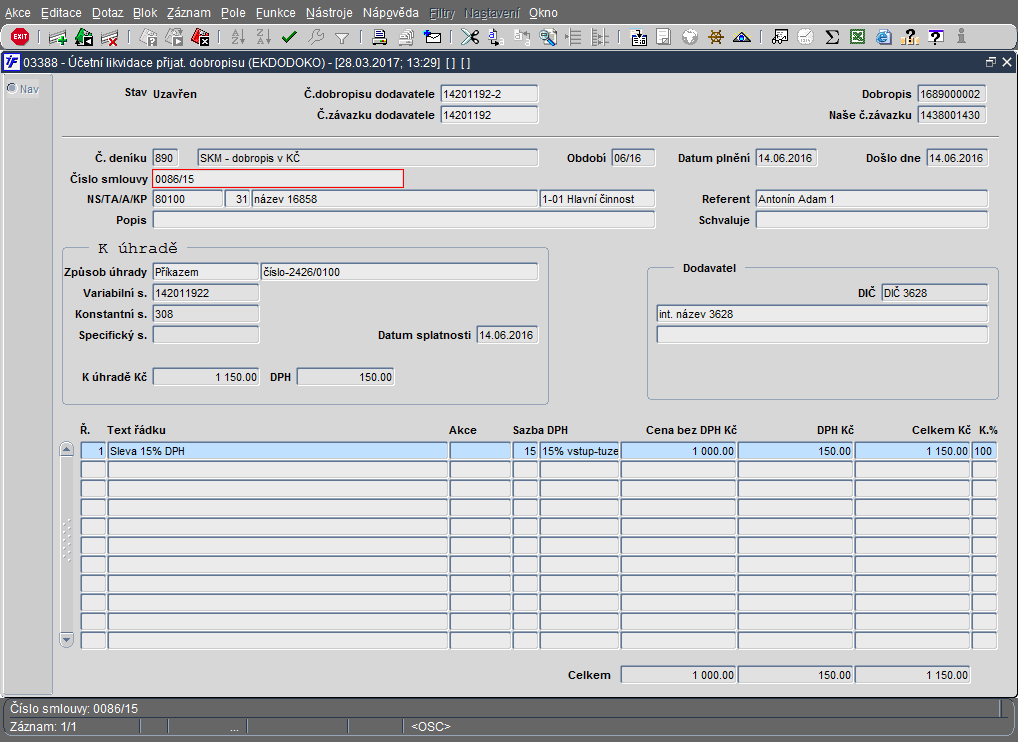Click the Excel export icon

coord(858,37)
